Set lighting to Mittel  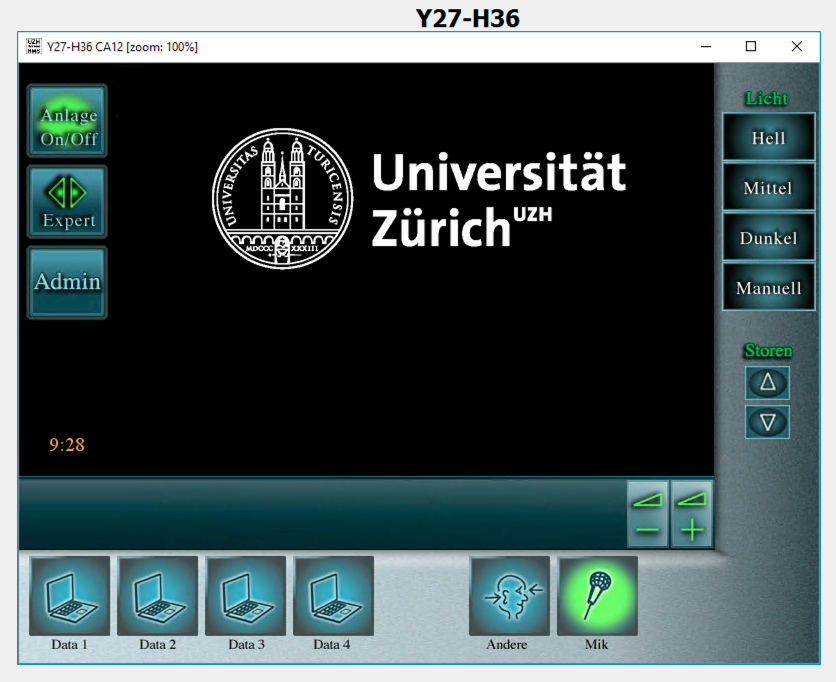point(768,187)
